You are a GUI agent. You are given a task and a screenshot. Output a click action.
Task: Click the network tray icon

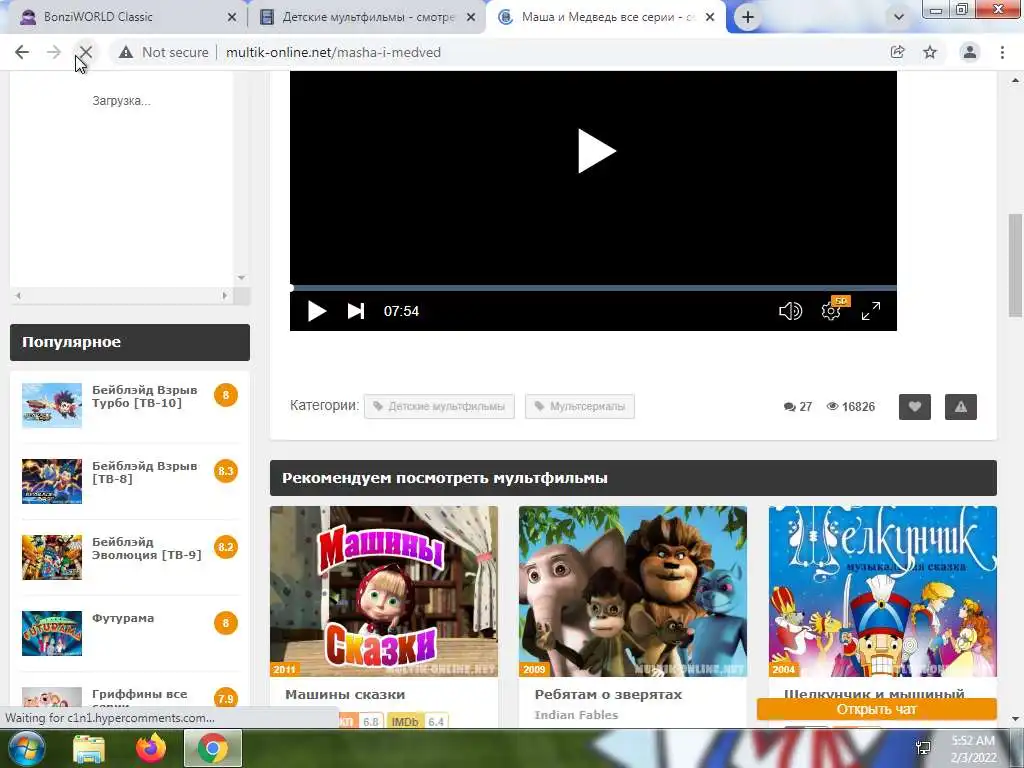923,748
